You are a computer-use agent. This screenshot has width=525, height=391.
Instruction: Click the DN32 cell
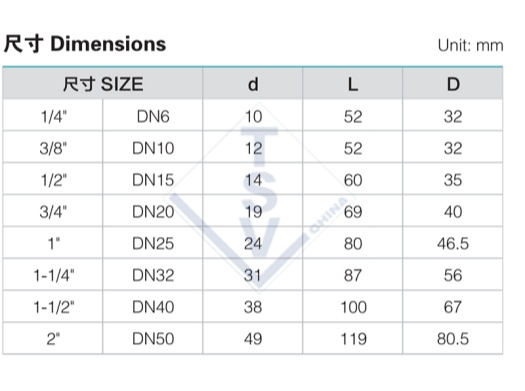[x=153, y=275]
